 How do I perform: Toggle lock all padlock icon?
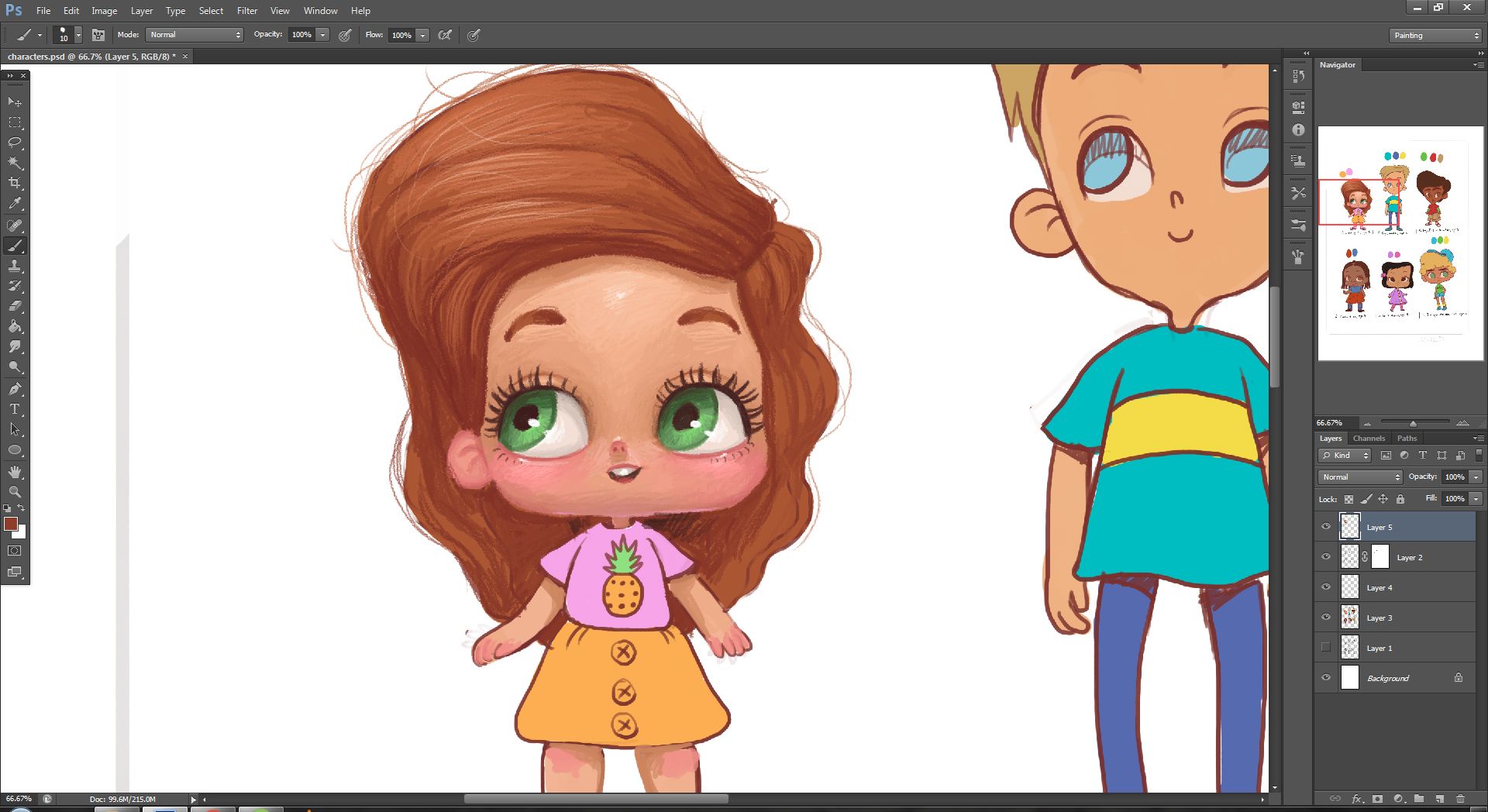1400,499
